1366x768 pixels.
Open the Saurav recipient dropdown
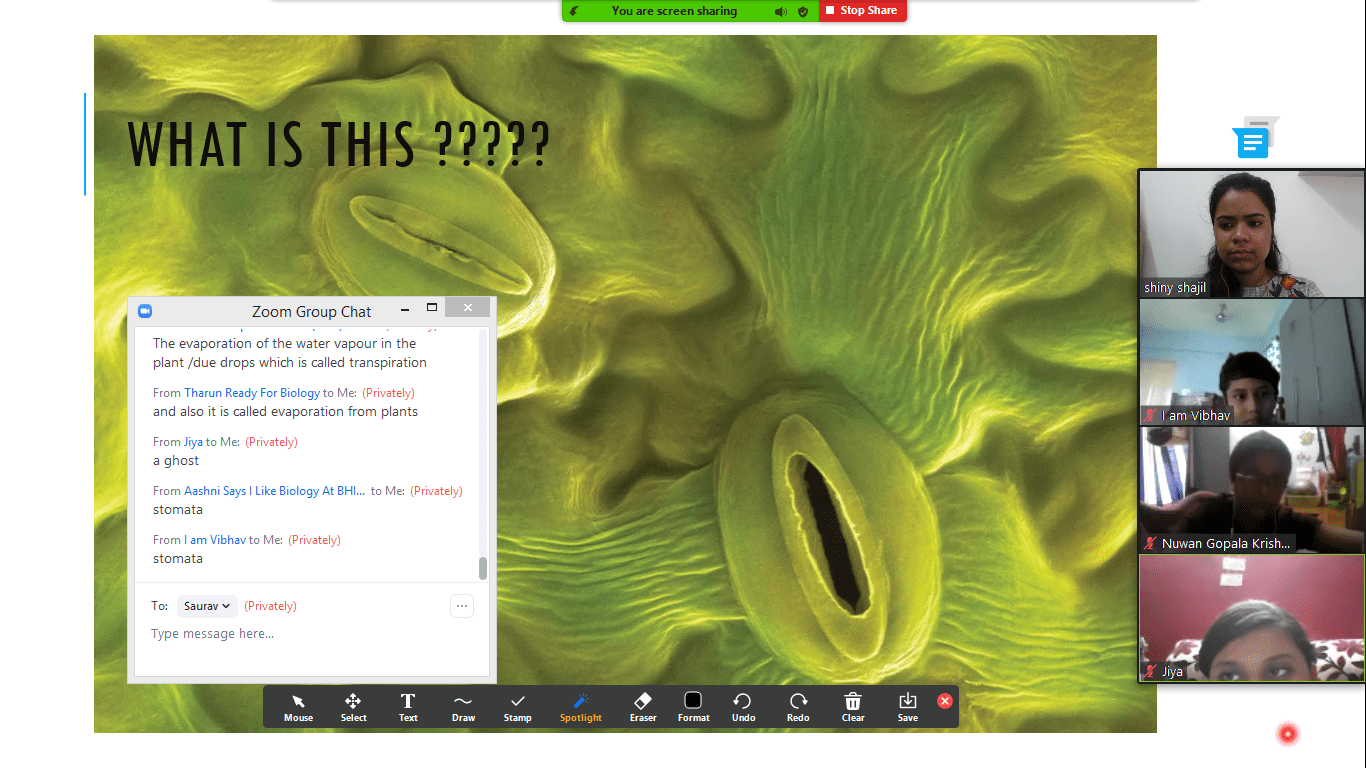207,606
